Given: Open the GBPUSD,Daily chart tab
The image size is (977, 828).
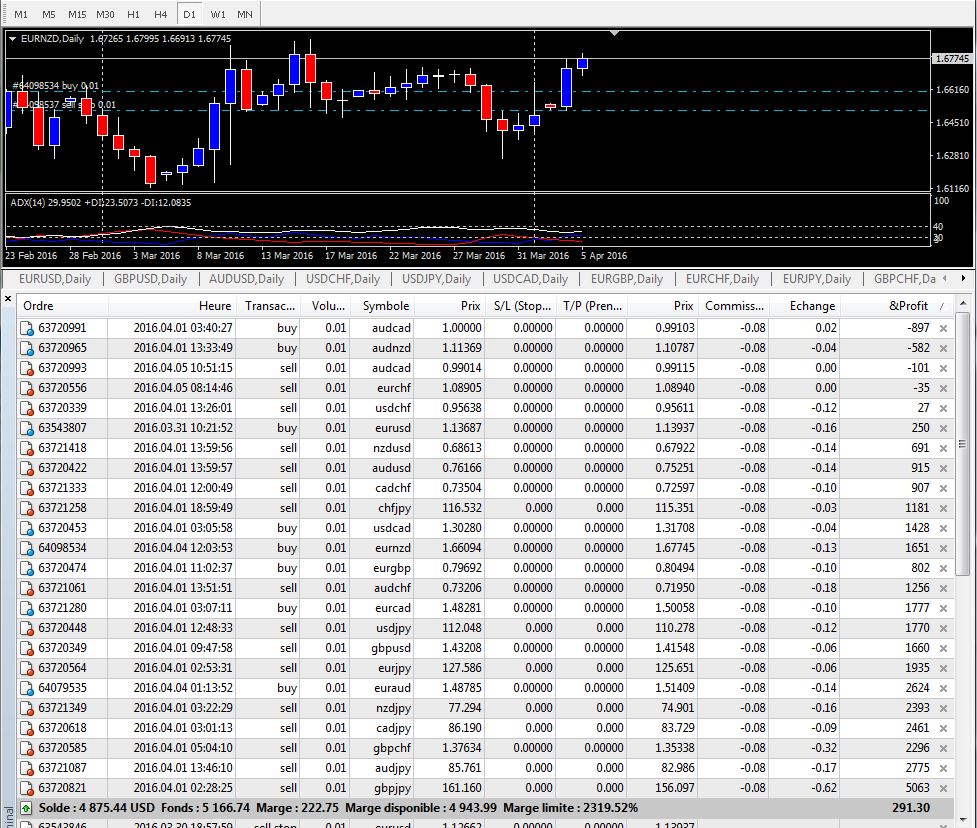Looking at the screenshot, I should click(150, 279).
